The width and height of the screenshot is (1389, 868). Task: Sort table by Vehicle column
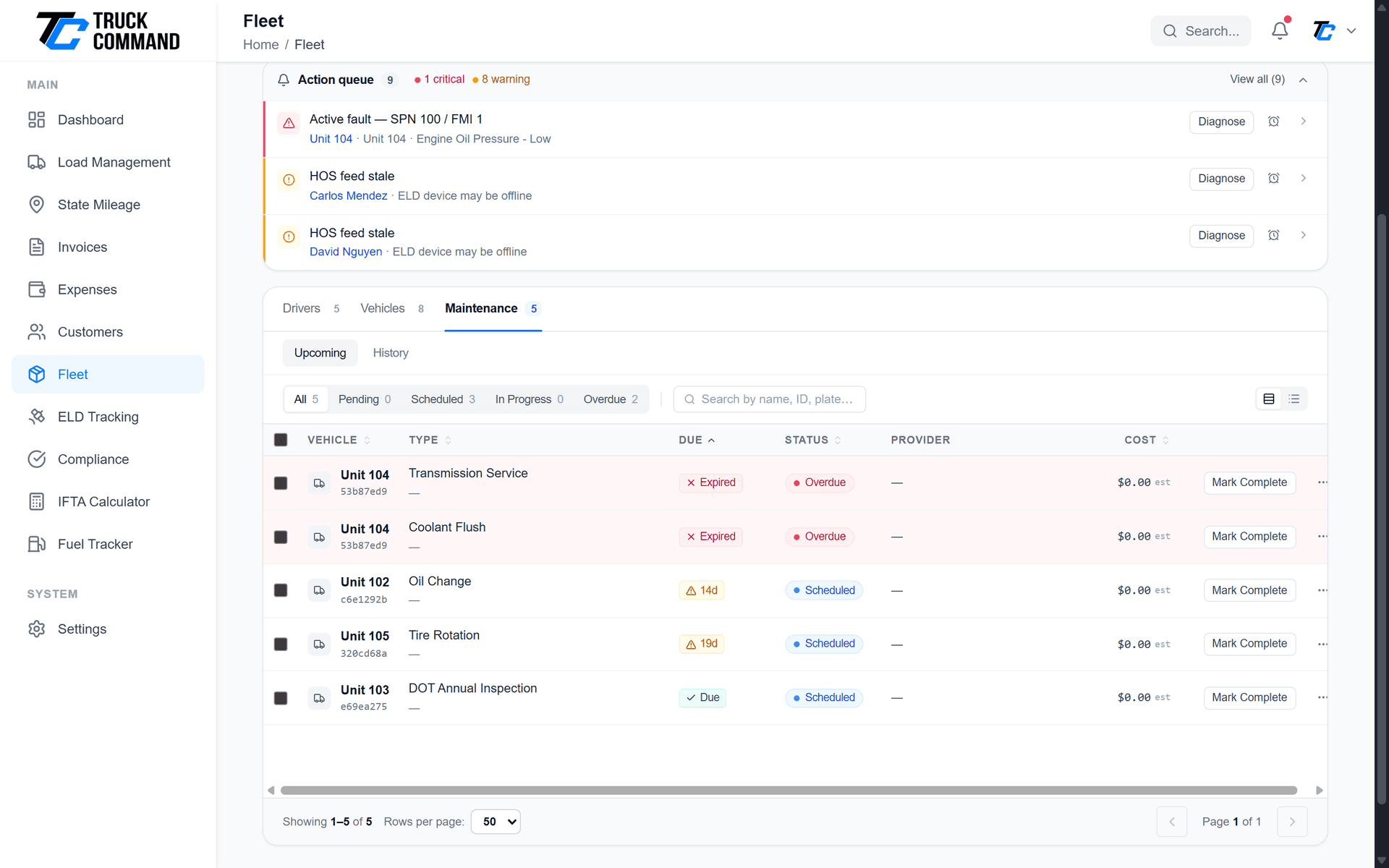(339, 440)
